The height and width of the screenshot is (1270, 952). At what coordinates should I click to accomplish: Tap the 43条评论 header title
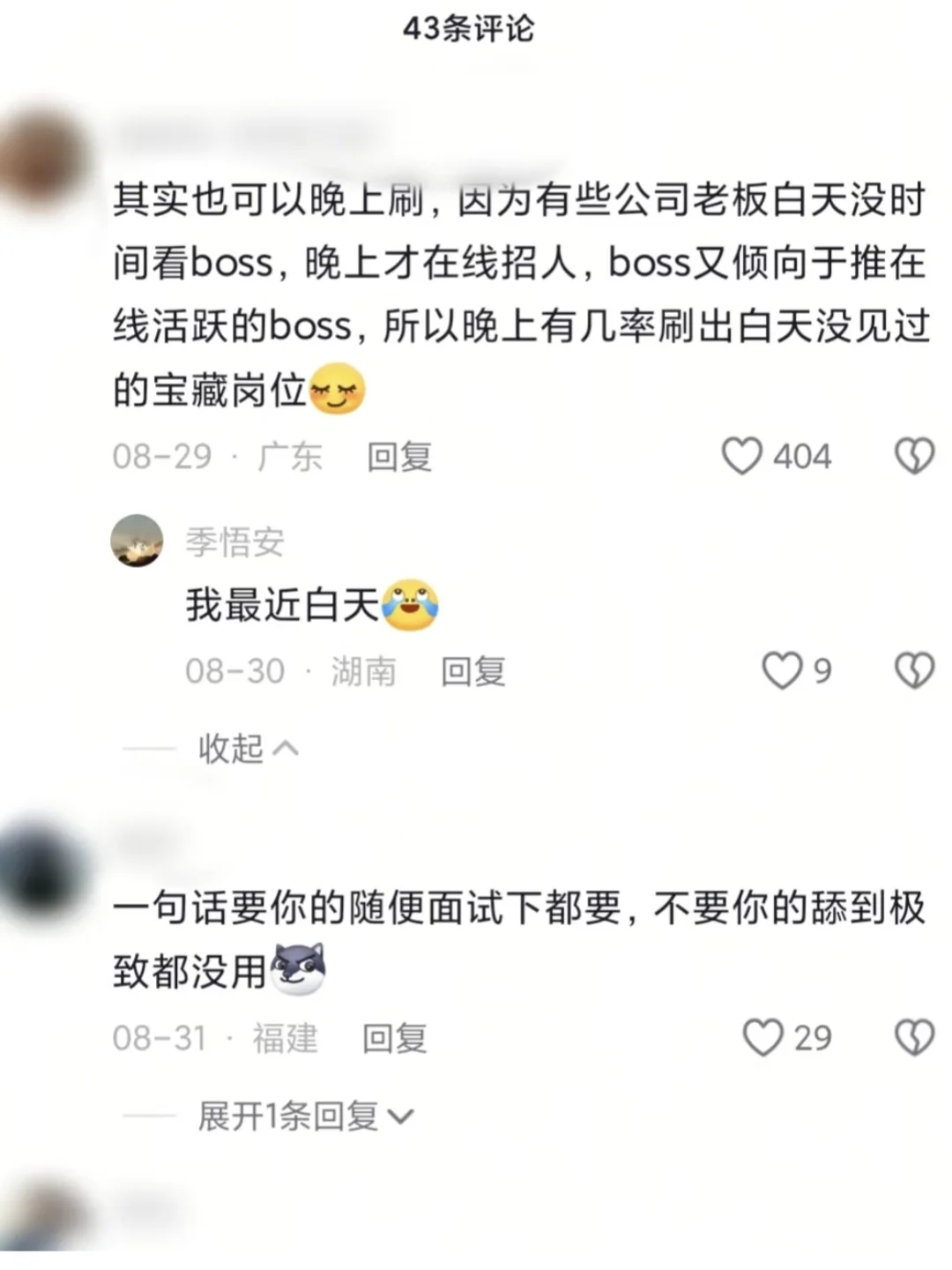pyautogui.click(x=469, y=28)
